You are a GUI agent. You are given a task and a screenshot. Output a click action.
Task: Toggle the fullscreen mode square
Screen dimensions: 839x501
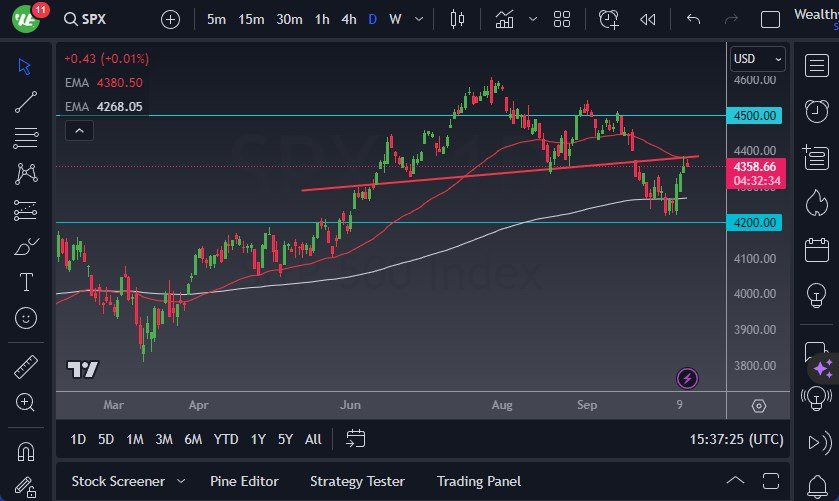coord(770,19)
